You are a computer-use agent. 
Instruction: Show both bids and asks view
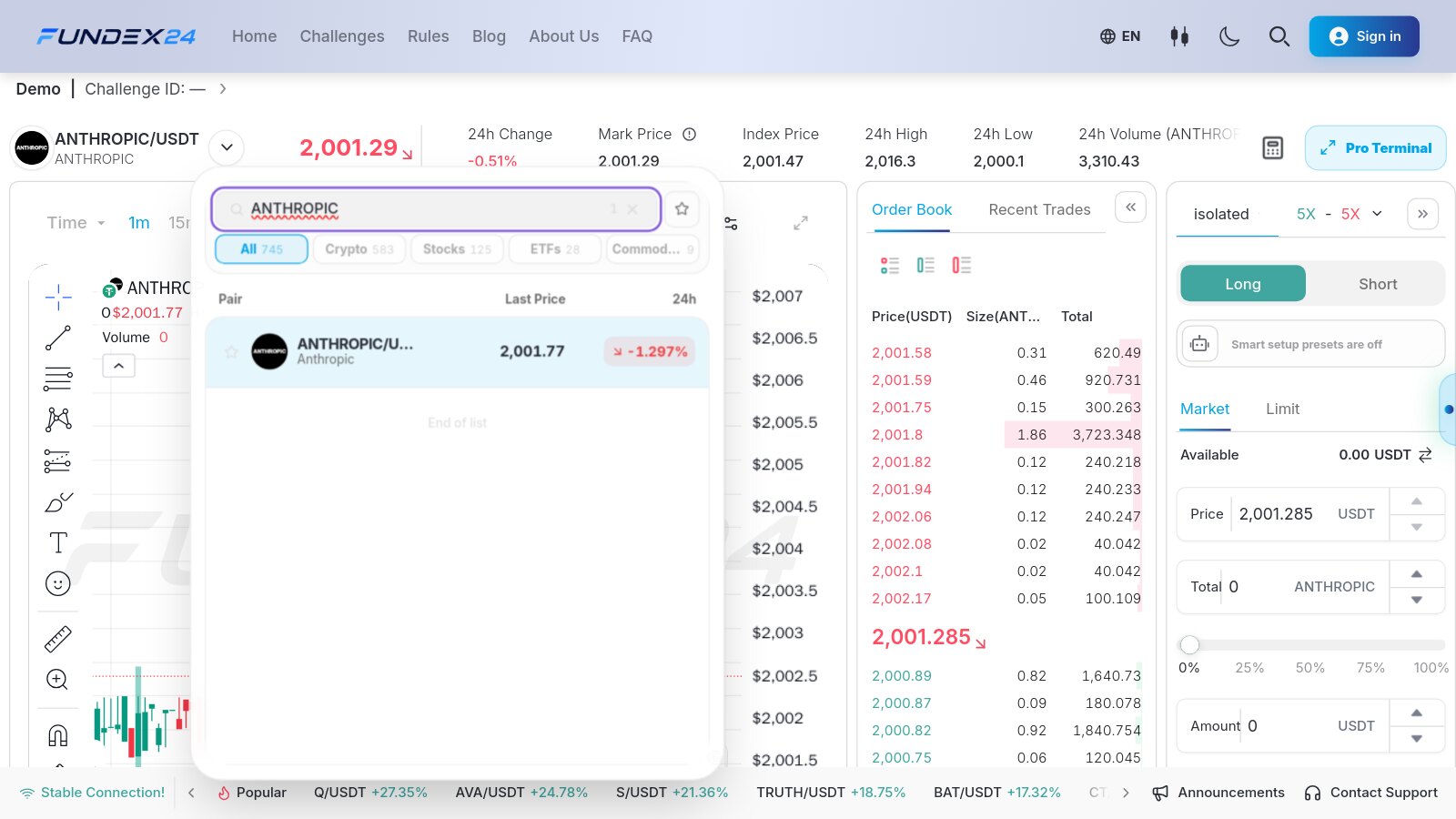click(890, 265)
